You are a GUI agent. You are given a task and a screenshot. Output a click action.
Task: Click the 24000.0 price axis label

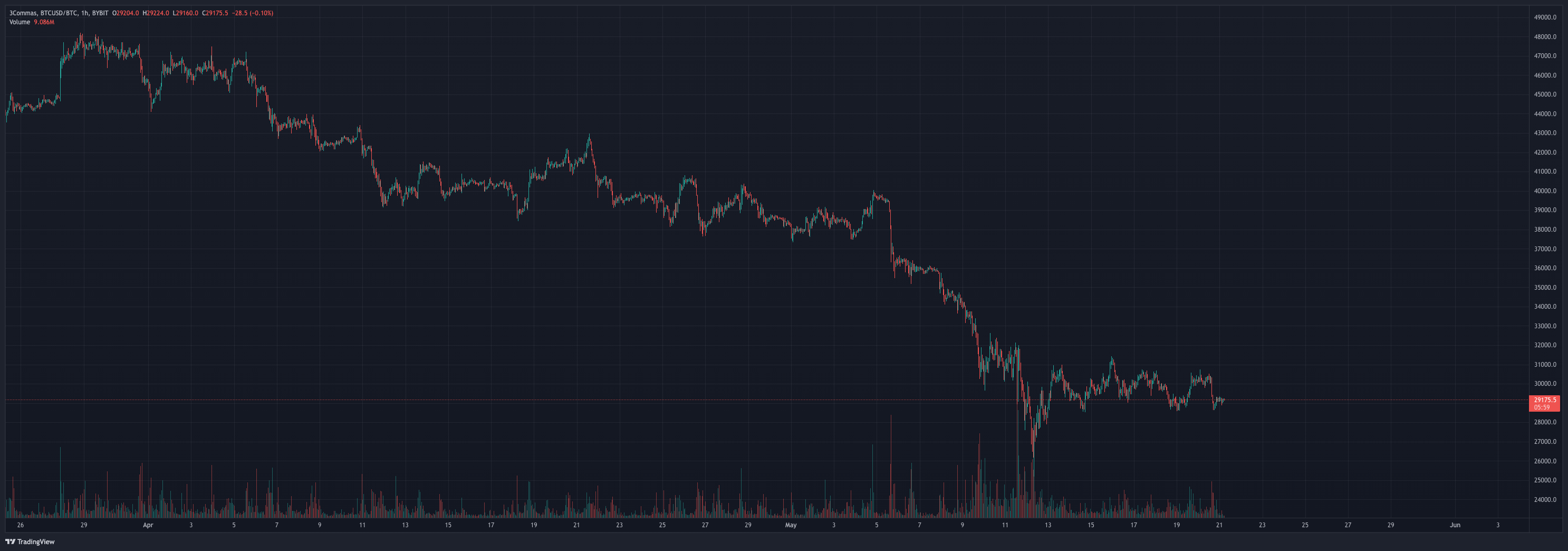pyautogui.click(x=1545, y=499)
